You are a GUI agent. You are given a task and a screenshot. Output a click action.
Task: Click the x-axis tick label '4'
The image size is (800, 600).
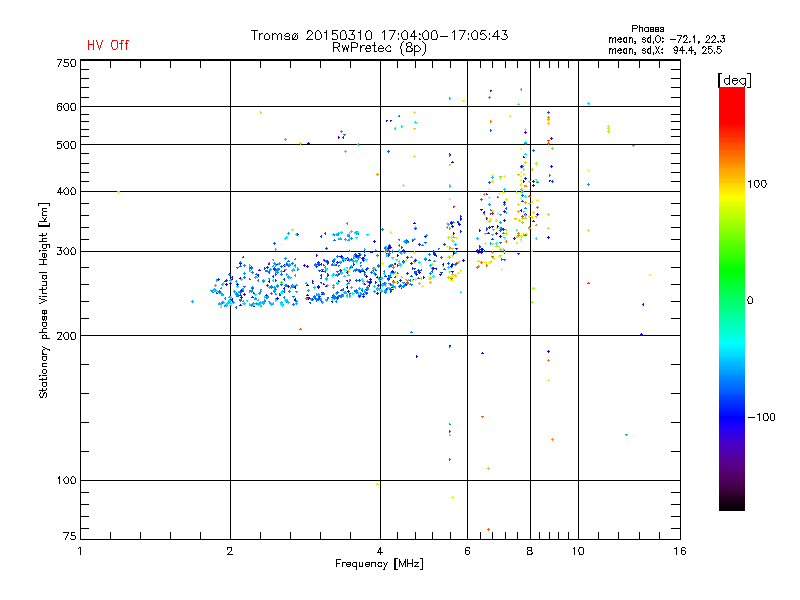pyautogui.click(x=380, y=551)
